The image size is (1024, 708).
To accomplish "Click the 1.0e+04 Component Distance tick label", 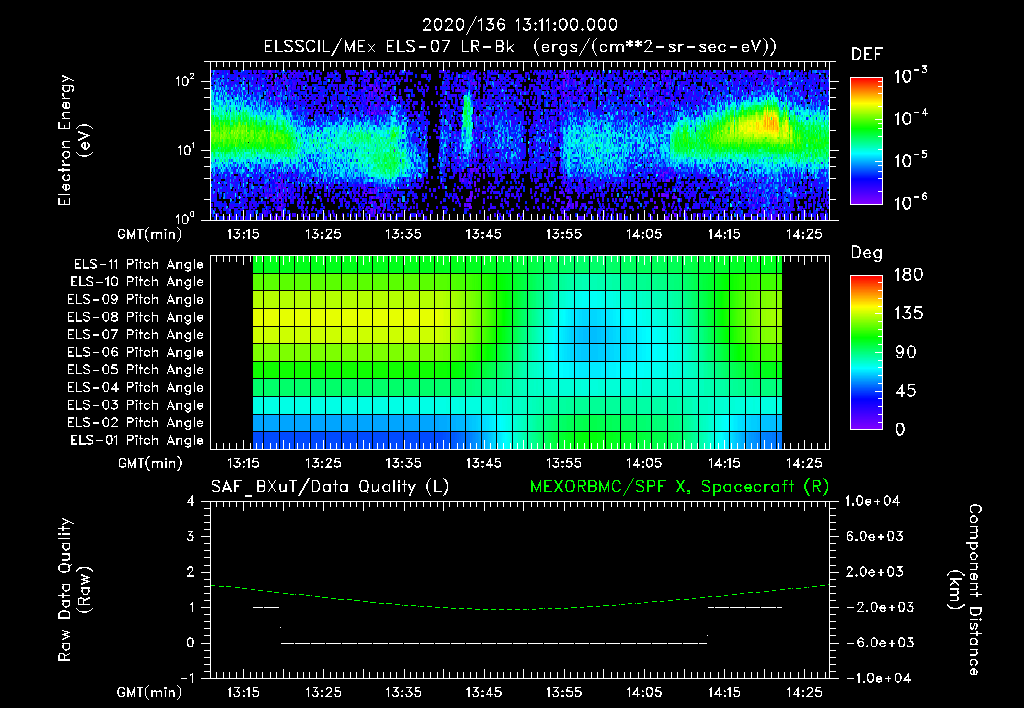I will point(872,501).
